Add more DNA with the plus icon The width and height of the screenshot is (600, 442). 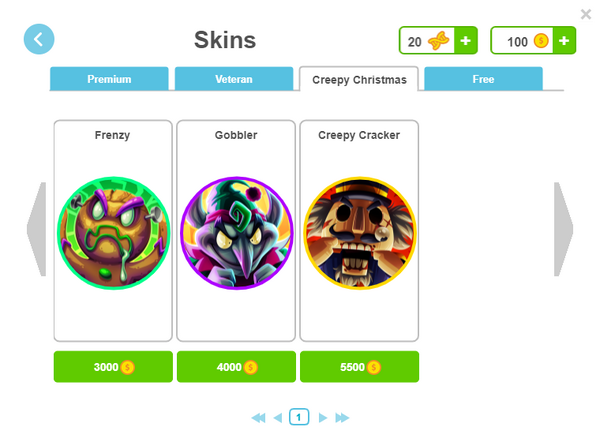(x=465, y=41)
